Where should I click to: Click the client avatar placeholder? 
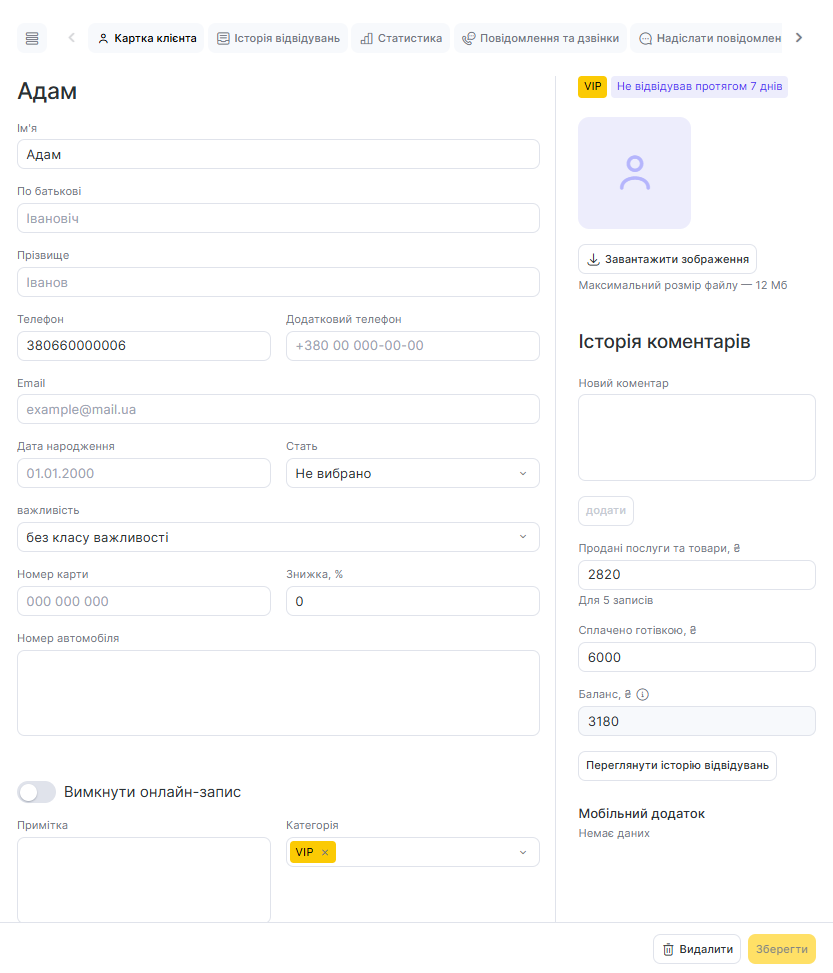tap(634, 173)
